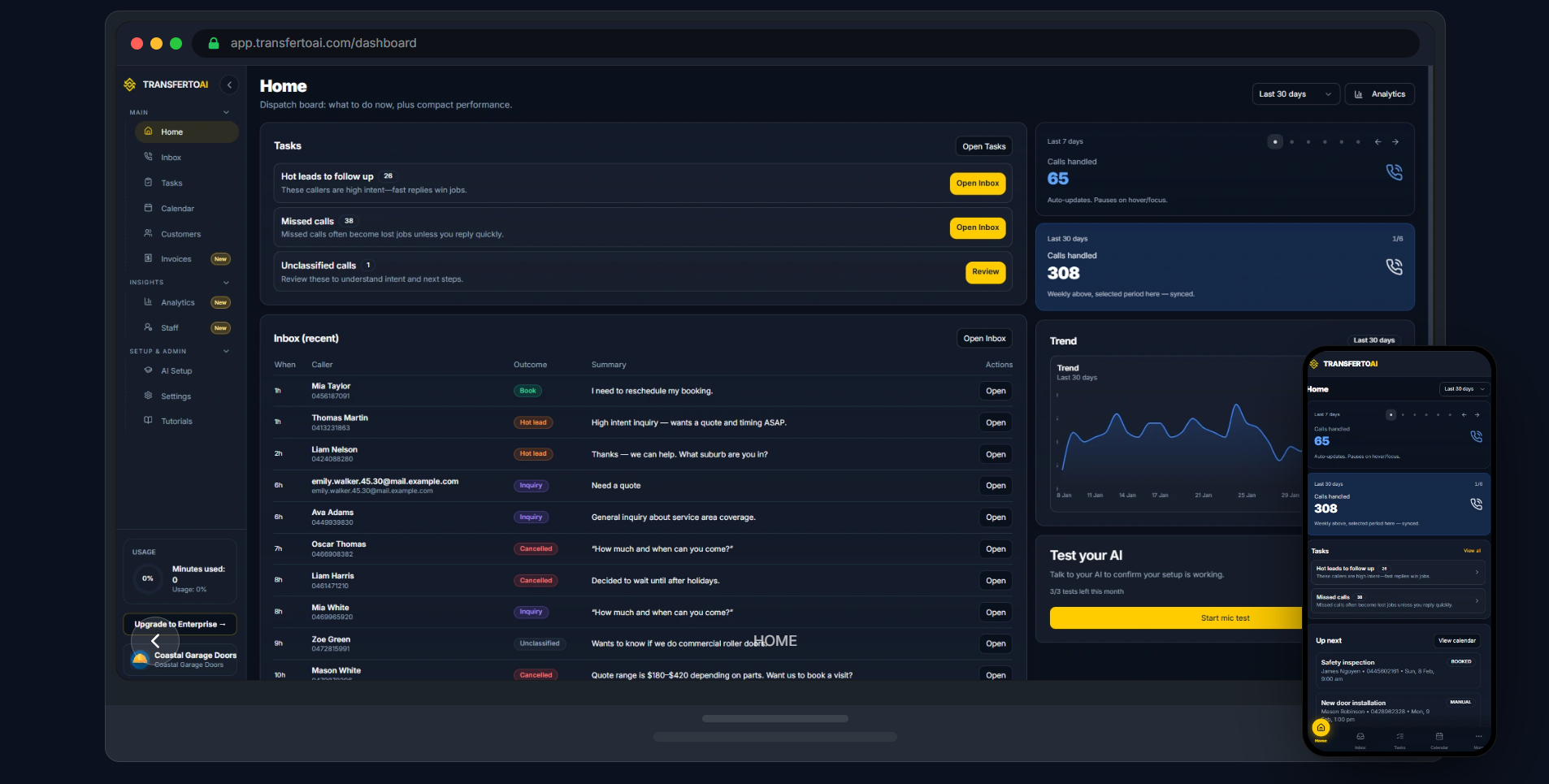Click the phone icon on Calls handled card
Viewport: 1549px width, 784px height.
(x=1395, y=172)
